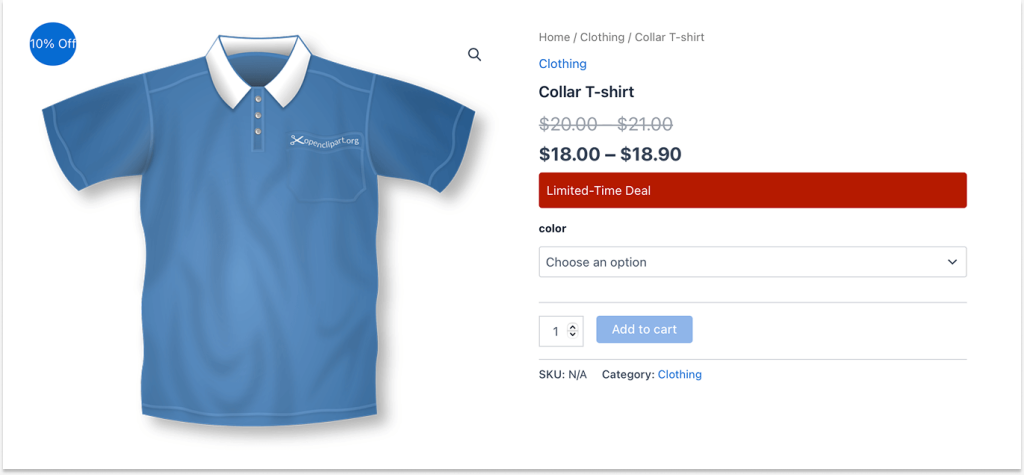Increase the quantity with the up stepper arrow
The height and width of the screenshot is (475, 1024).
pyautogui.click(x=572, y=326)
